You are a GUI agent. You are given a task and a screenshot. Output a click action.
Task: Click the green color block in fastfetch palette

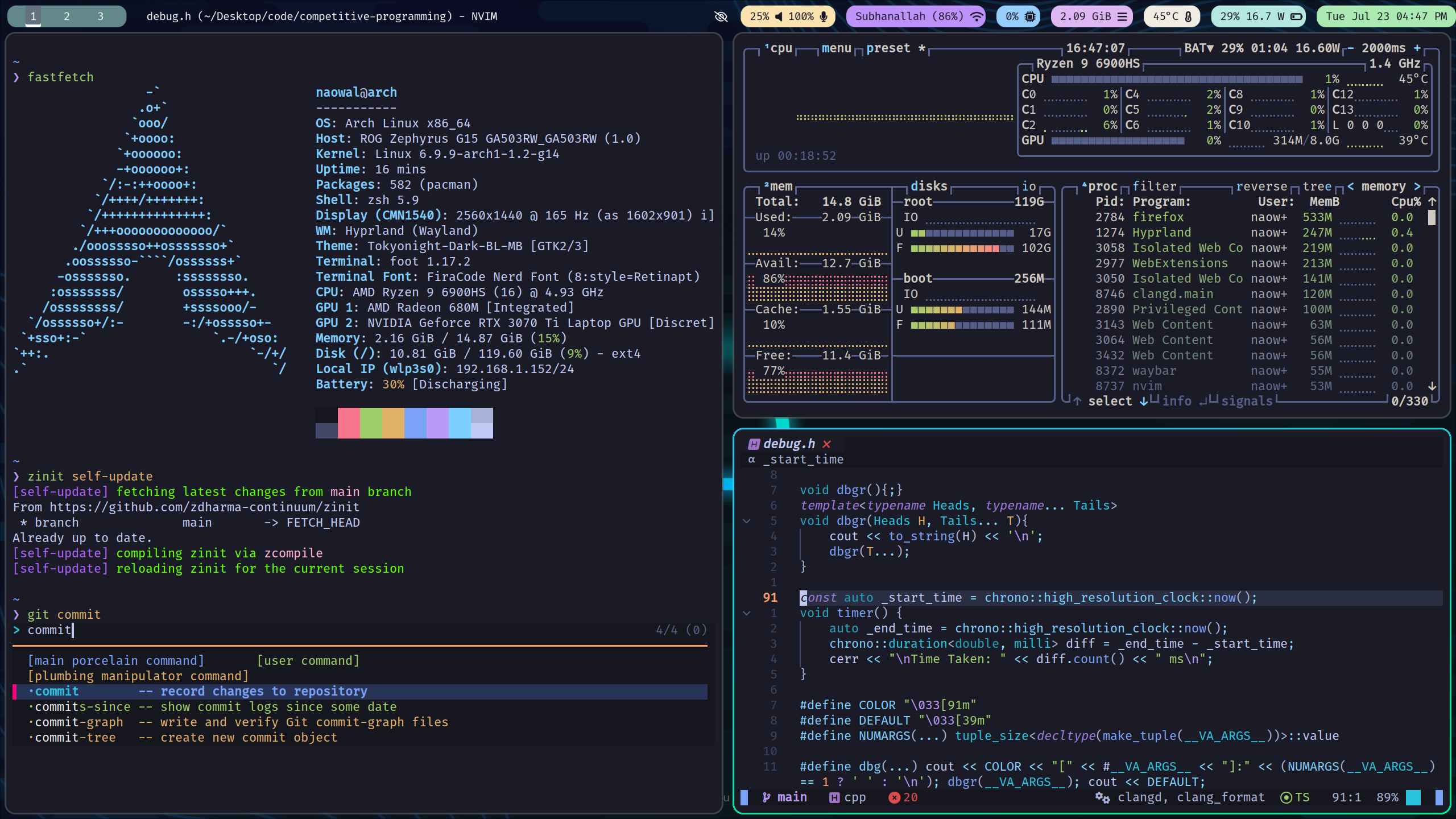[371, 423]
